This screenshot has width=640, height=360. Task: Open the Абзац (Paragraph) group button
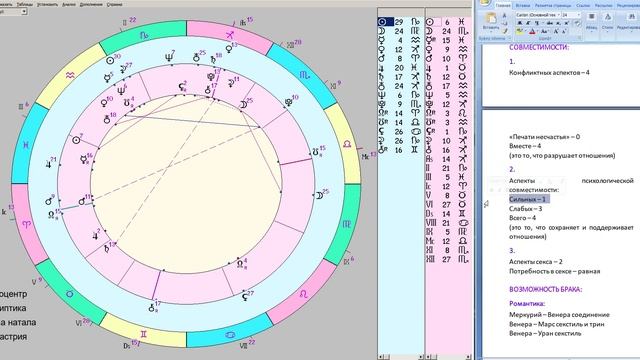(591, 22)
